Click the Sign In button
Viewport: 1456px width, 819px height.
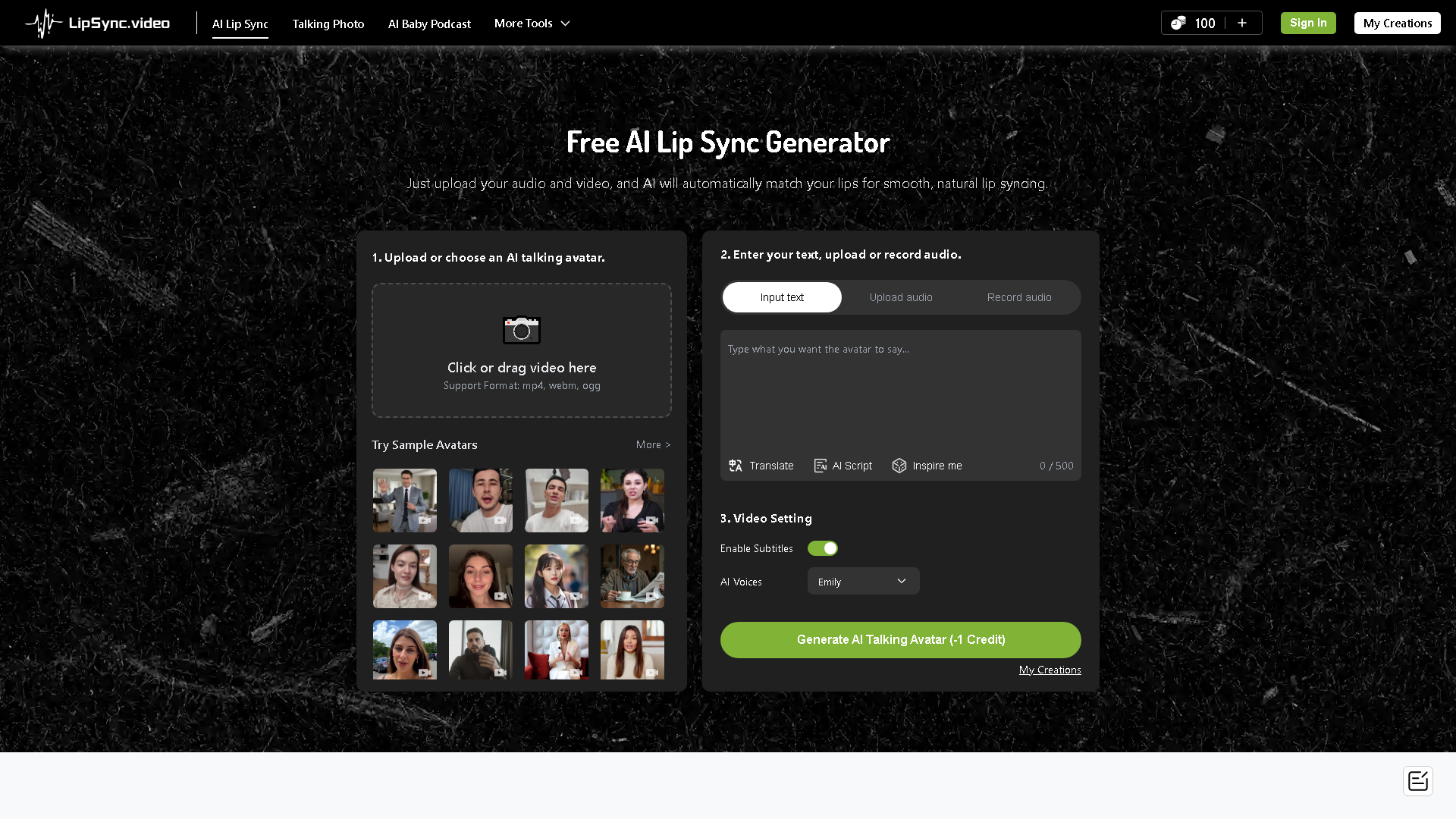(1307, 23)
